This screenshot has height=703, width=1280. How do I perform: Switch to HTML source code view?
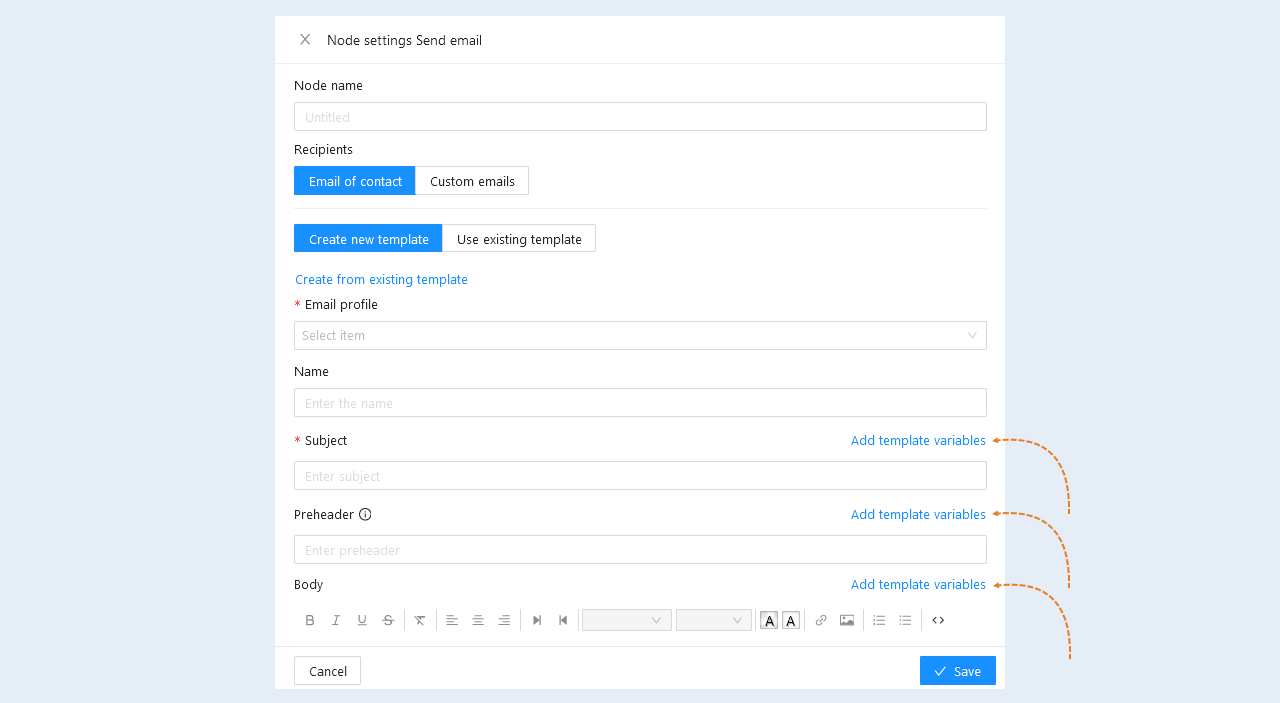[x=938, y=620]
